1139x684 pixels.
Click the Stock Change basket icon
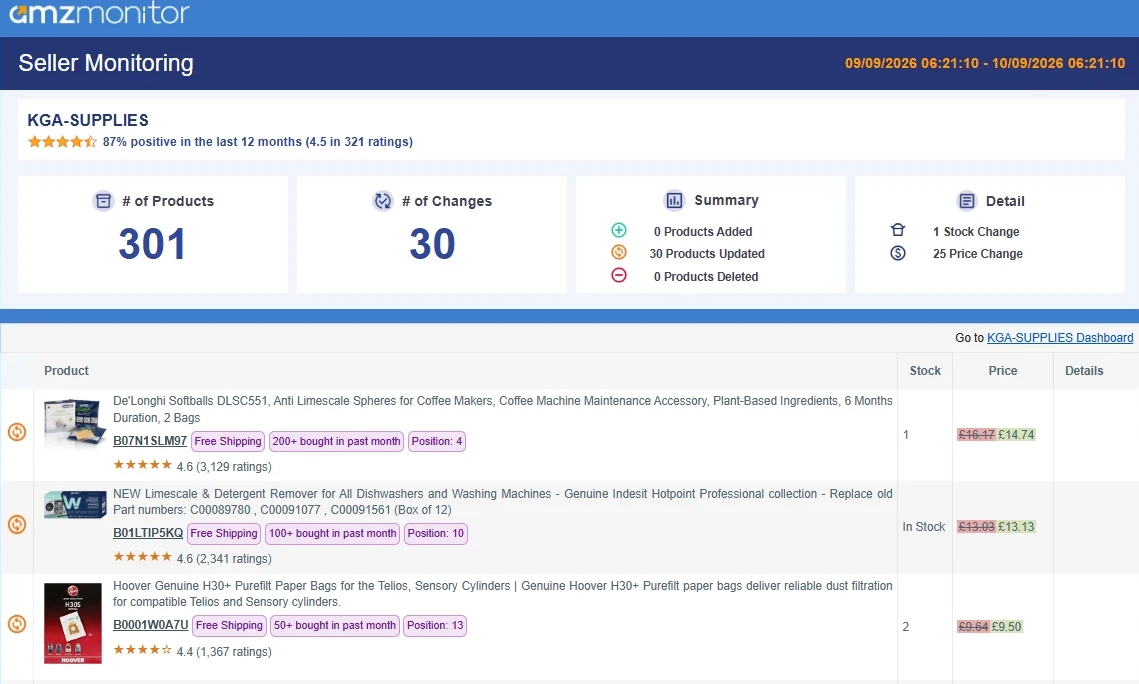point(898,230)
